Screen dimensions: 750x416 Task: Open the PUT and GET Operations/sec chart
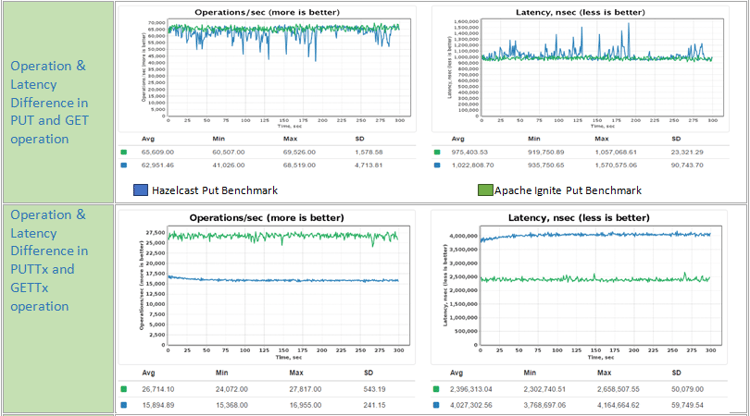click(x=267, y=69)
